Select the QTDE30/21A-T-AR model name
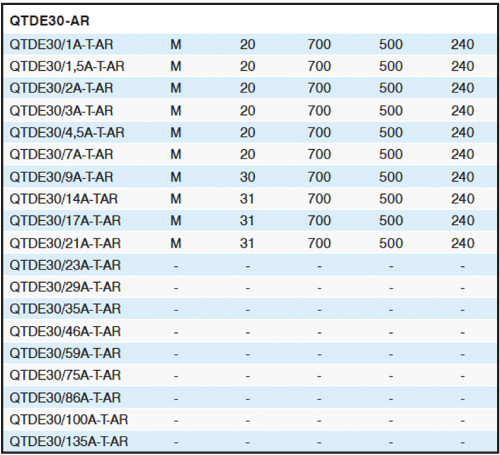 coord(65,243)
